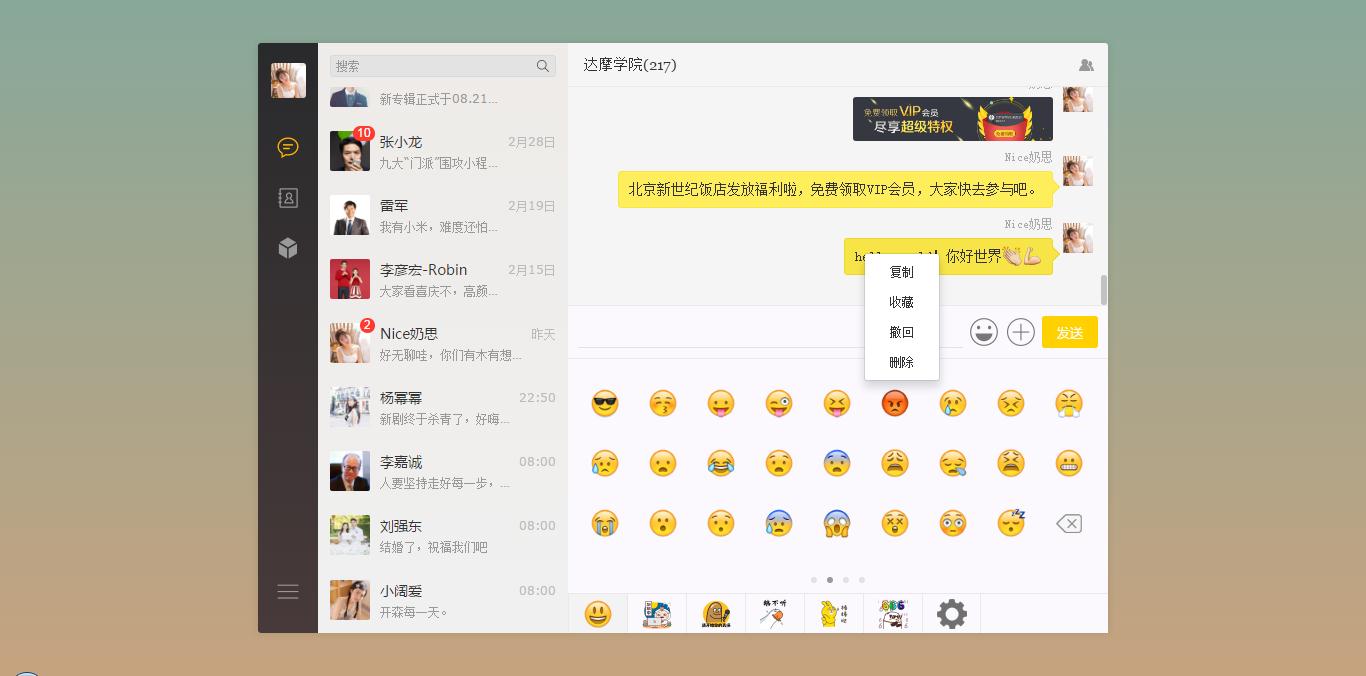Click the message text input area
The image size is (1366, 676).
[770, 331]
